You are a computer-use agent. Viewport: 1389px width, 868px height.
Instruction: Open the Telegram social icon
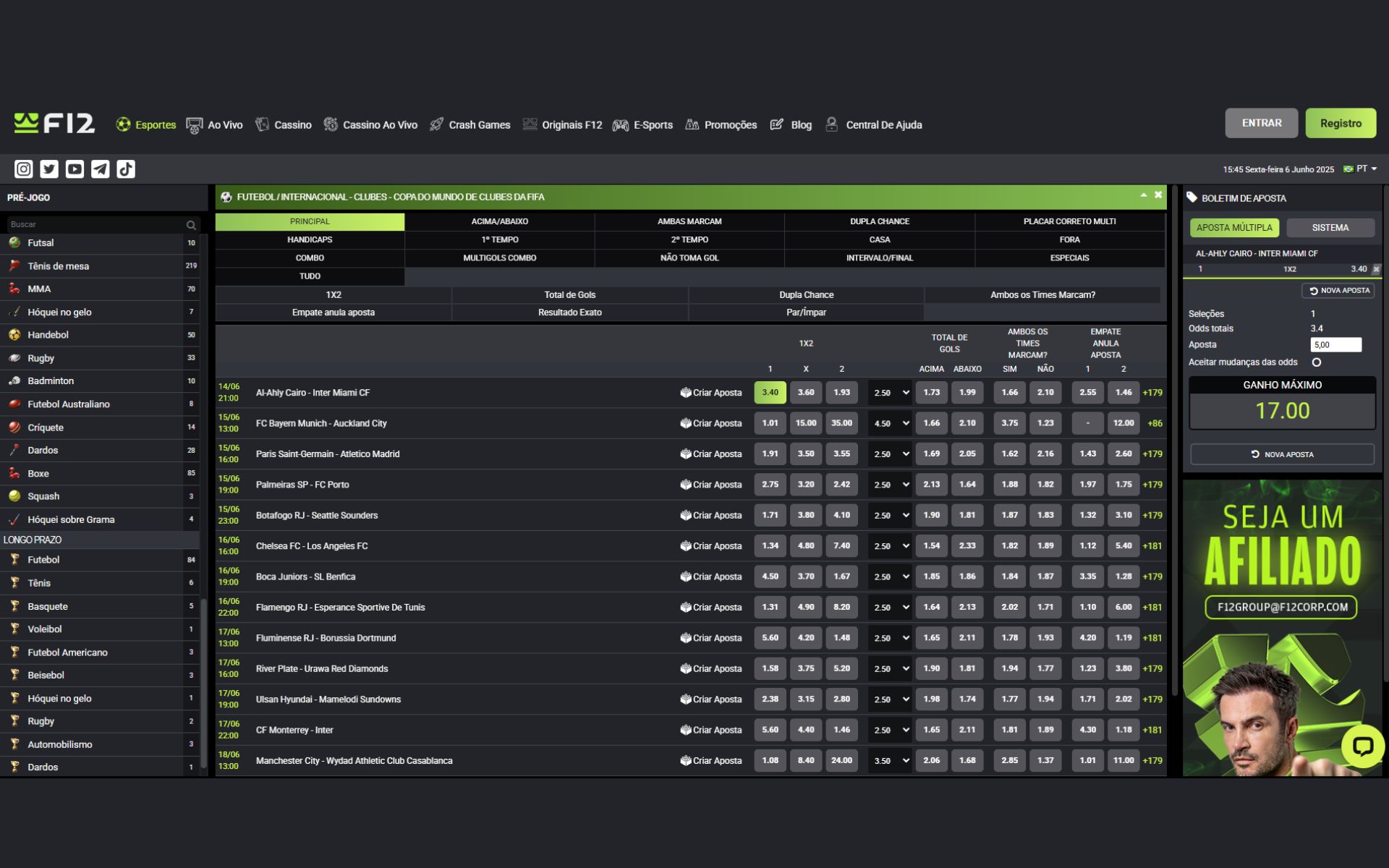pos(101,169)
